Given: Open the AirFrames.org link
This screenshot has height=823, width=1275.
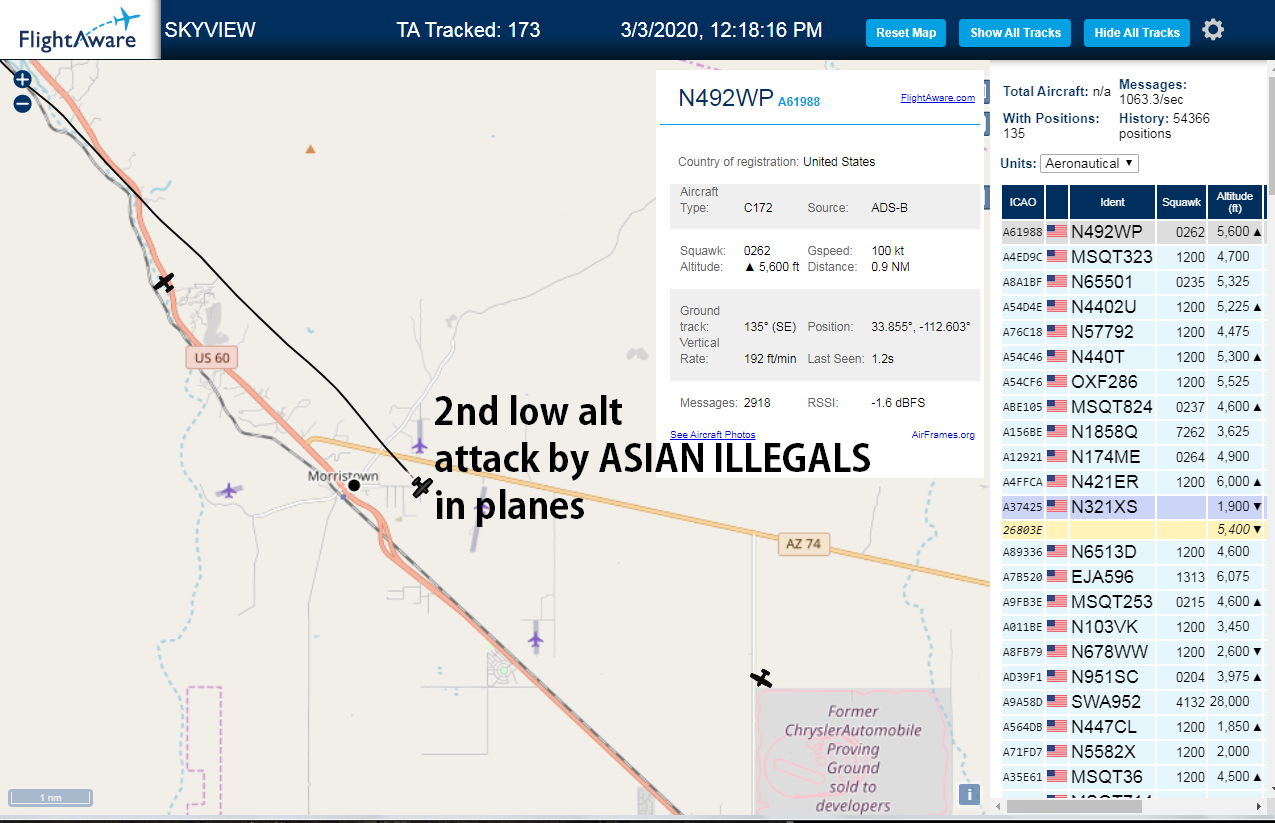Looking at the screenshot, I should [943, 434].
